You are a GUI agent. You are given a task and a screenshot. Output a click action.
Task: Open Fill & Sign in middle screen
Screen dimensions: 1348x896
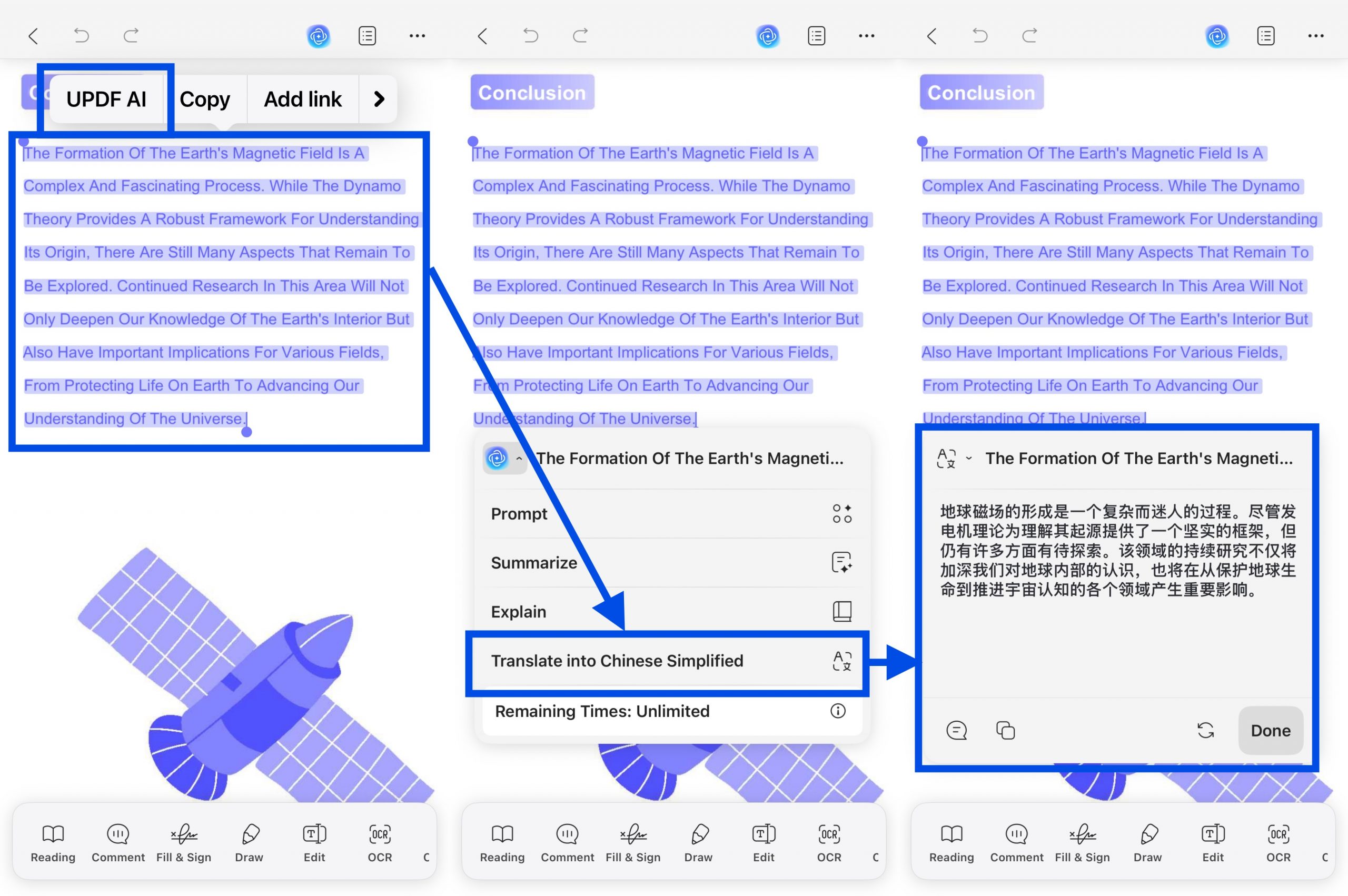pyautogui.click(x=632, y=843)
